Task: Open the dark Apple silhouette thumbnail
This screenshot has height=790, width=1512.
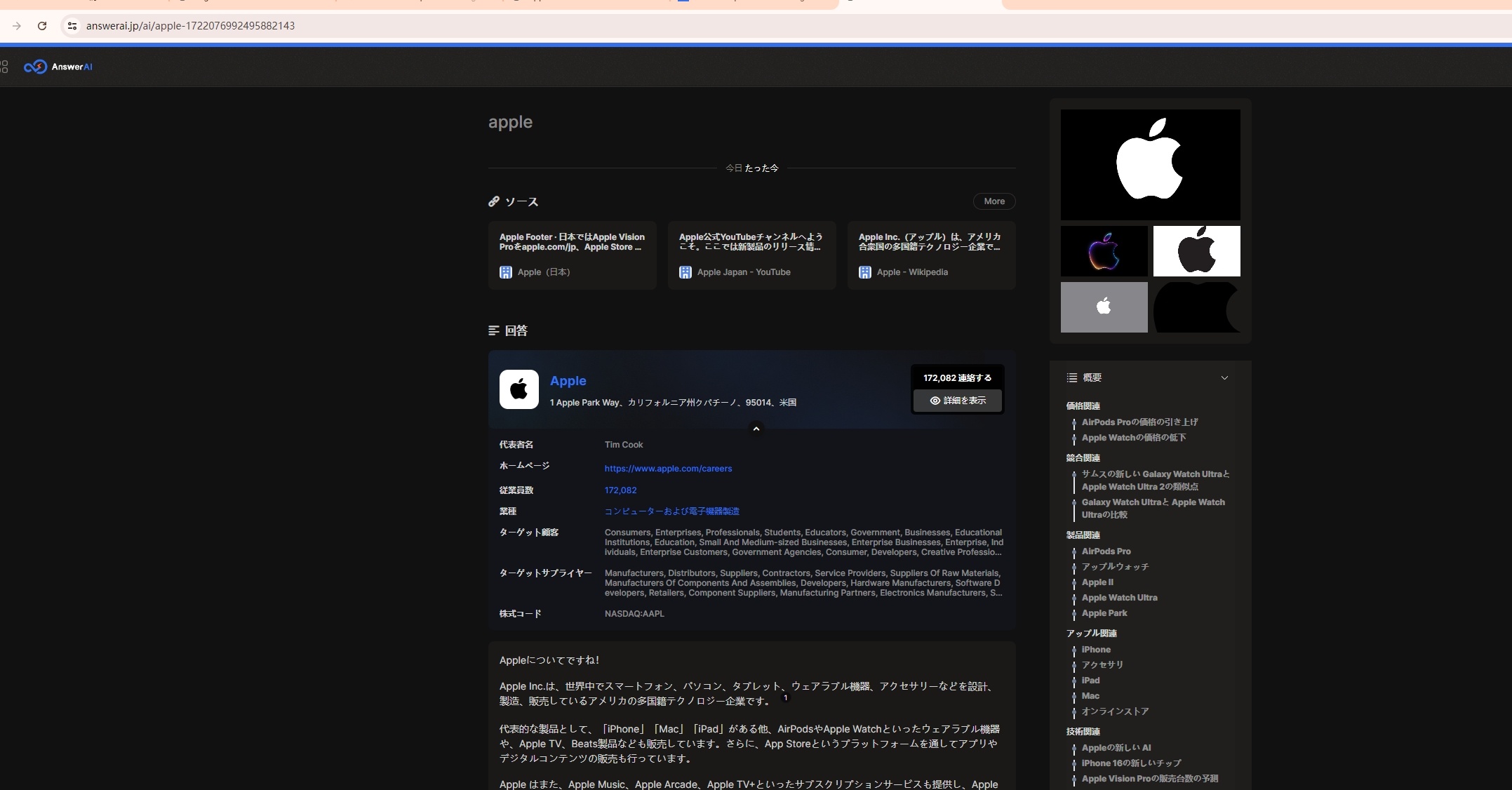Action: [1197, 307]
